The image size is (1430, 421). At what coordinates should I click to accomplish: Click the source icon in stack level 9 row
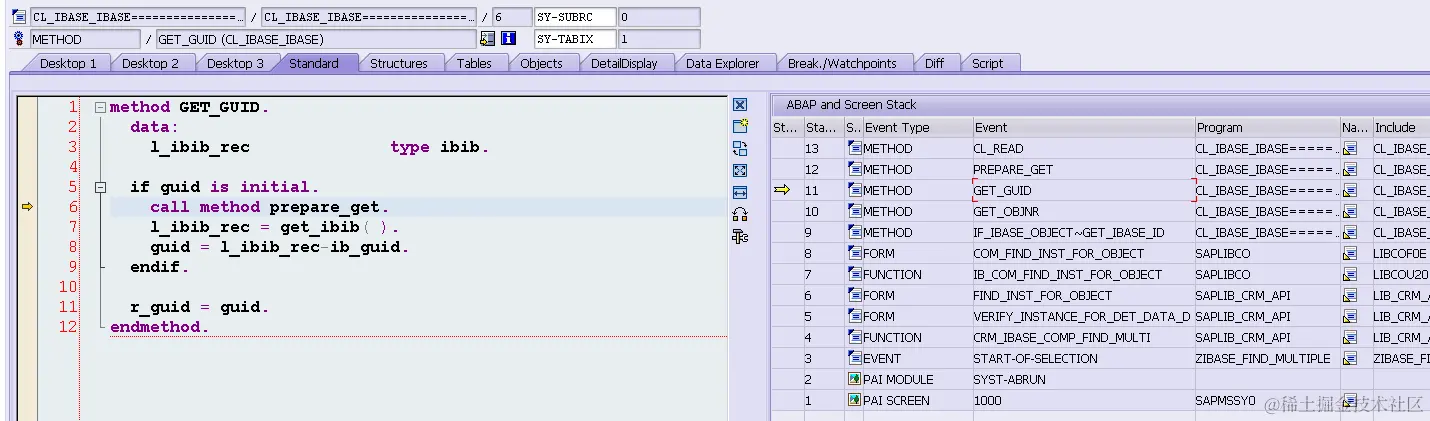click(854, 232)
